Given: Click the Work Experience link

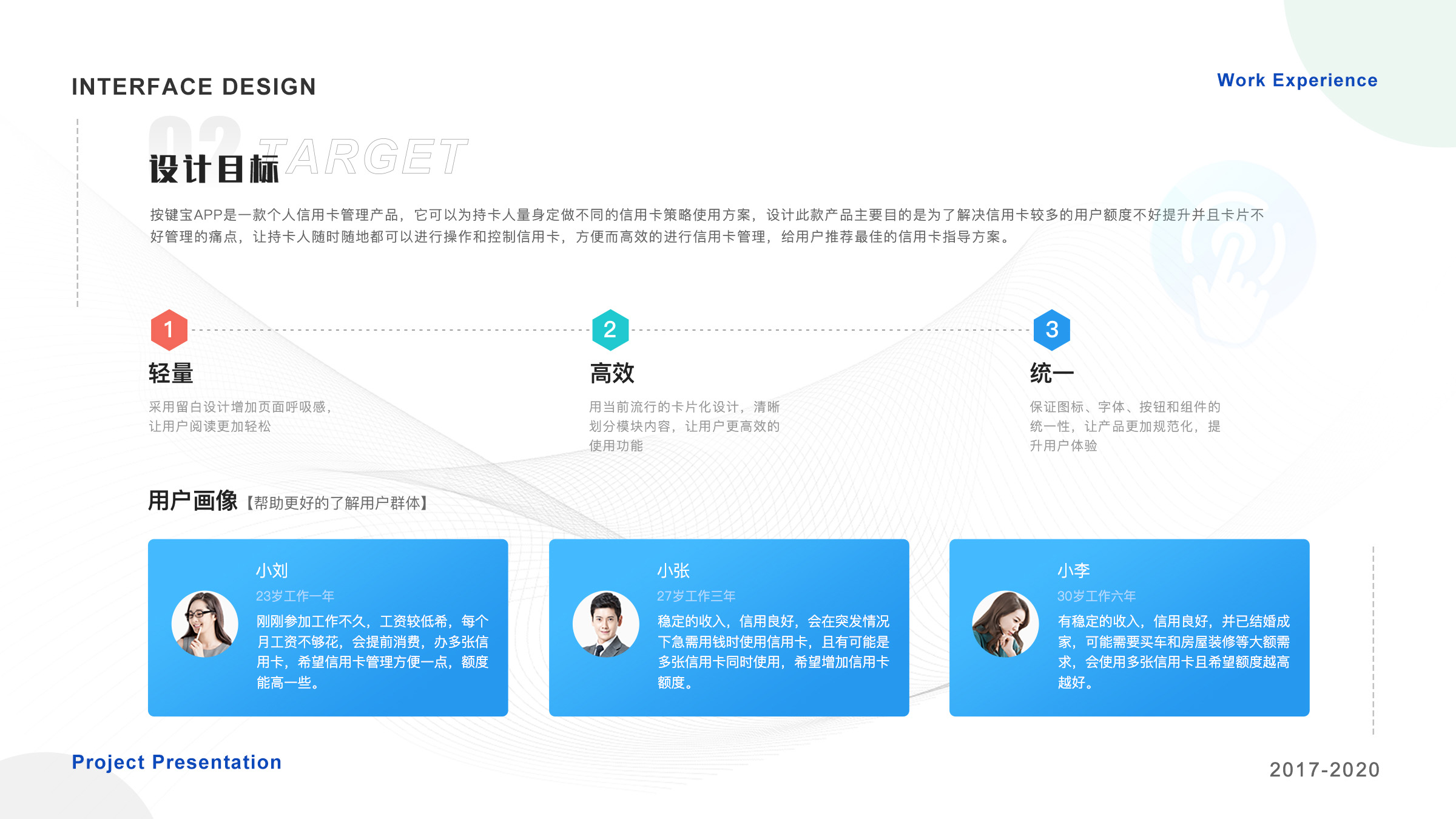Looking at the screenshot, I should click(x=1297, y=81).
